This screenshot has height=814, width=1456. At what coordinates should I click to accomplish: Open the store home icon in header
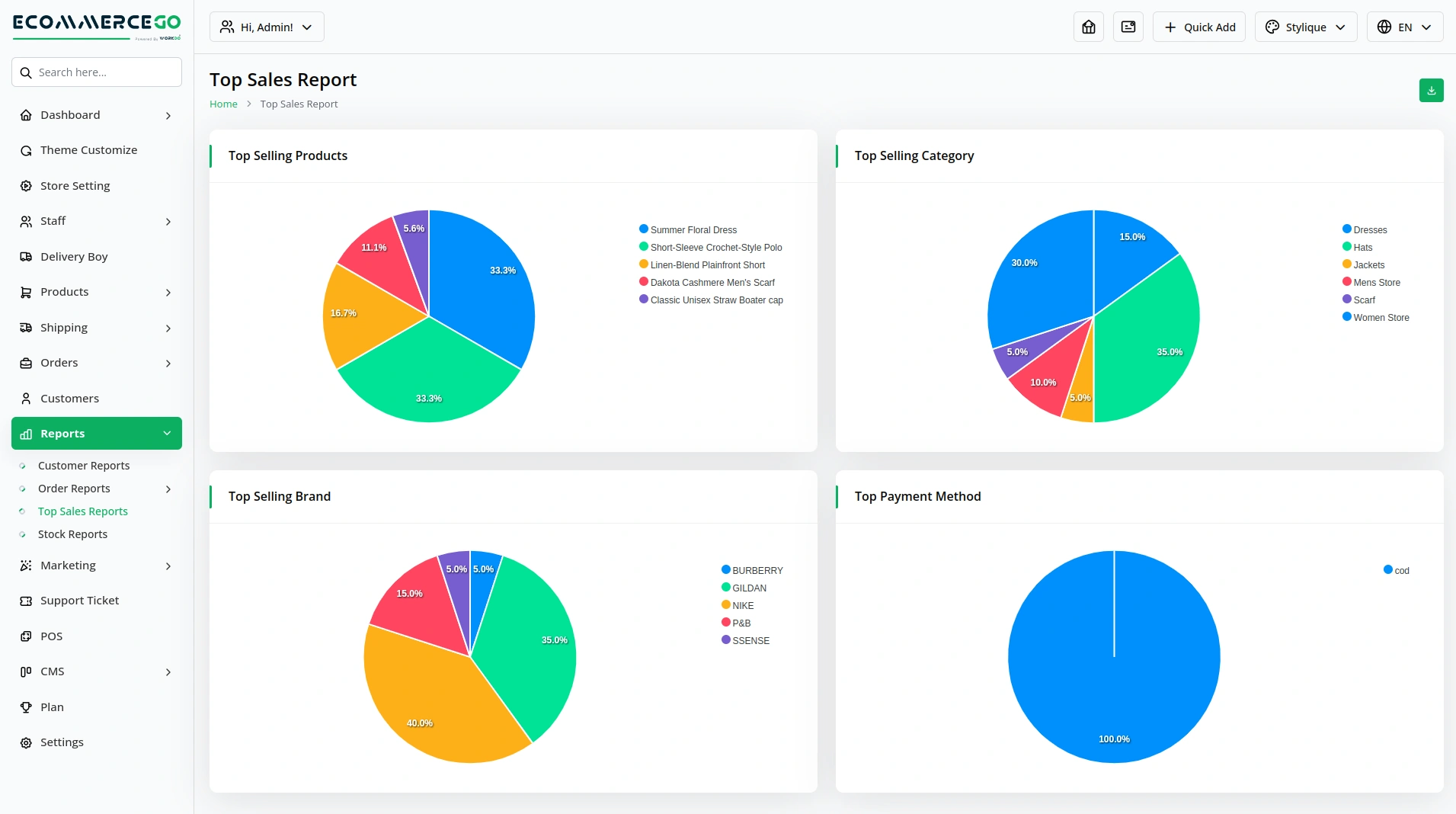1088,27
